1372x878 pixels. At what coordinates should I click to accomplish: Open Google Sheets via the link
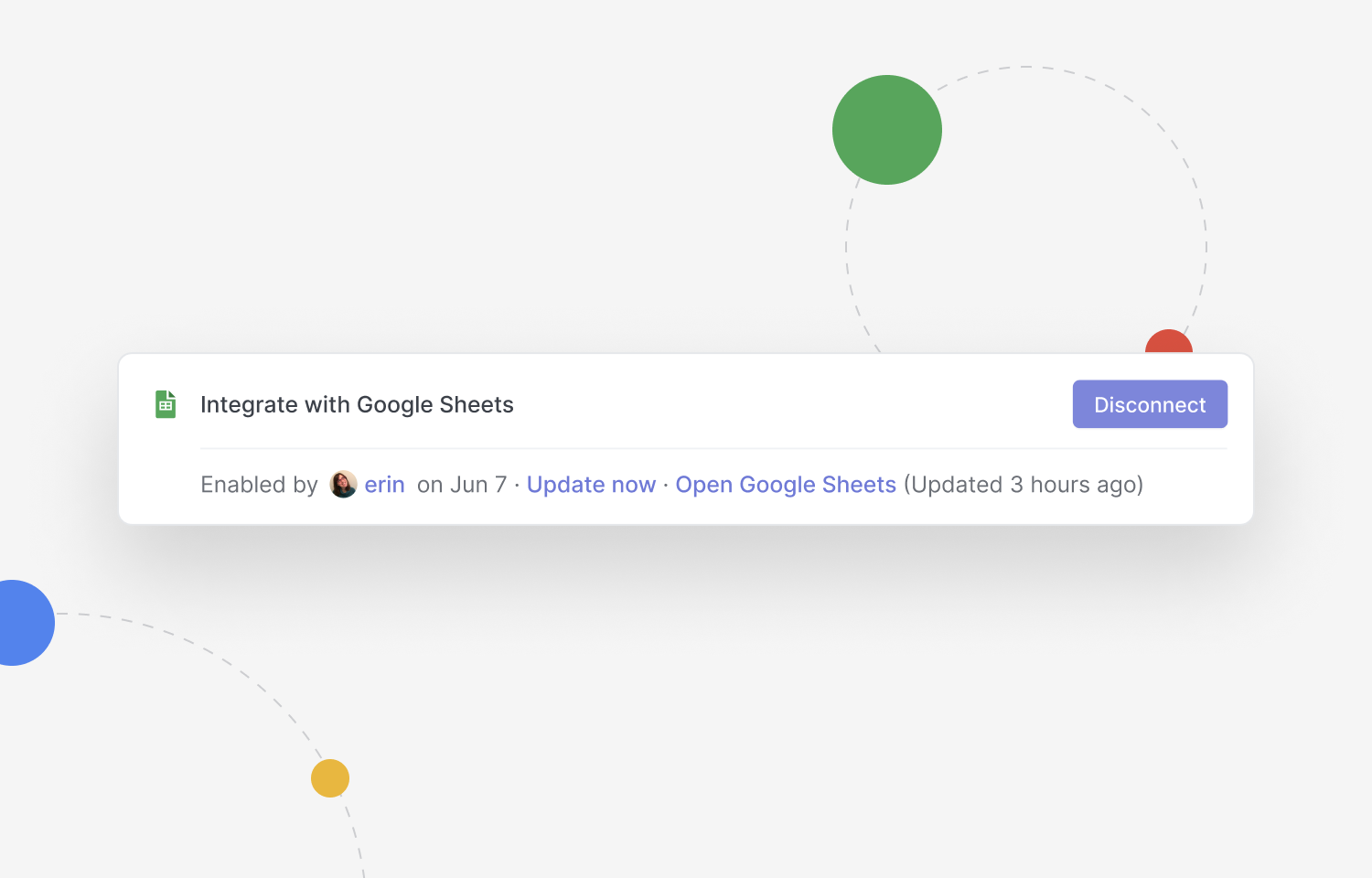pyautogui.click(x=786, y=485)
